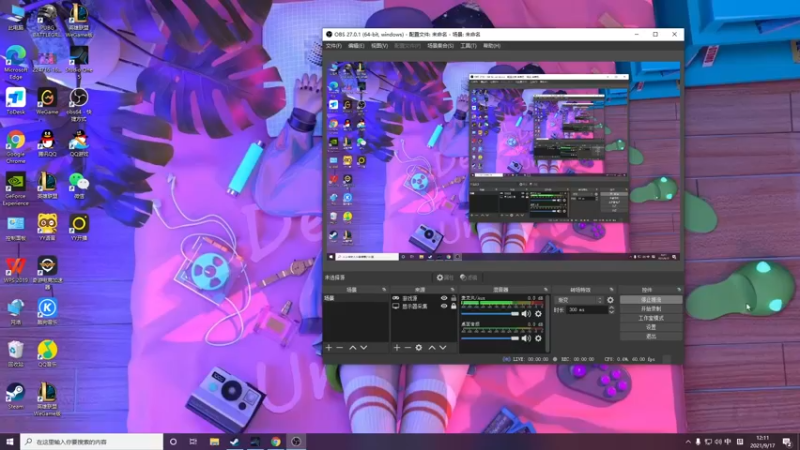This screenshot has width=800, height=450.
Task: Move the source down with the sources panel arrow
Action: (443, 347)
